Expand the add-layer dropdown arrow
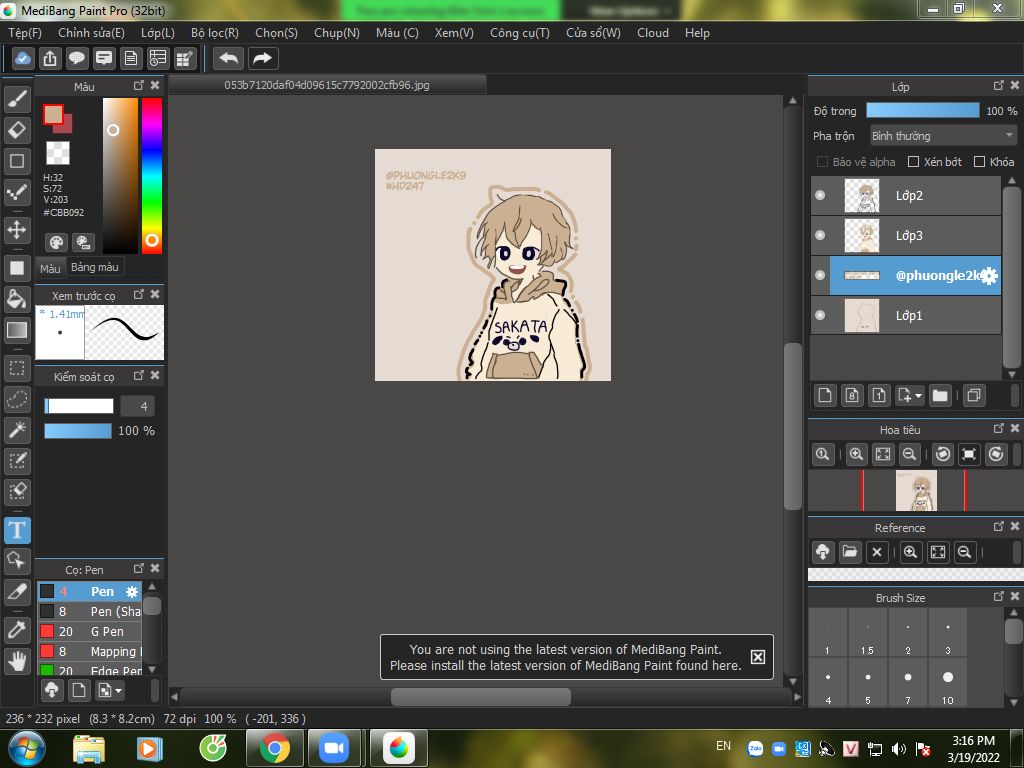The height and width of the screenshot is (768, 1024). pyautogui.click(x=918, y=396)
